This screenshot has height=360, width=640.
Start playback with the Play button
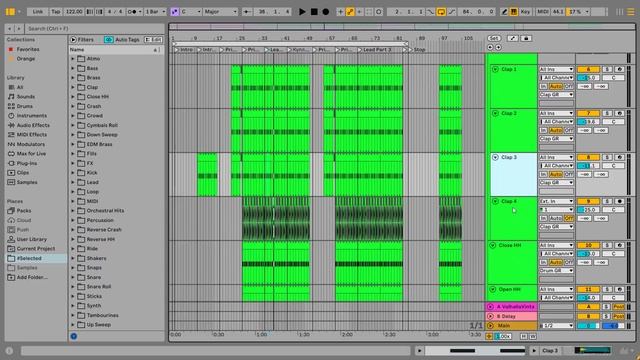click(x=302, y=12)
